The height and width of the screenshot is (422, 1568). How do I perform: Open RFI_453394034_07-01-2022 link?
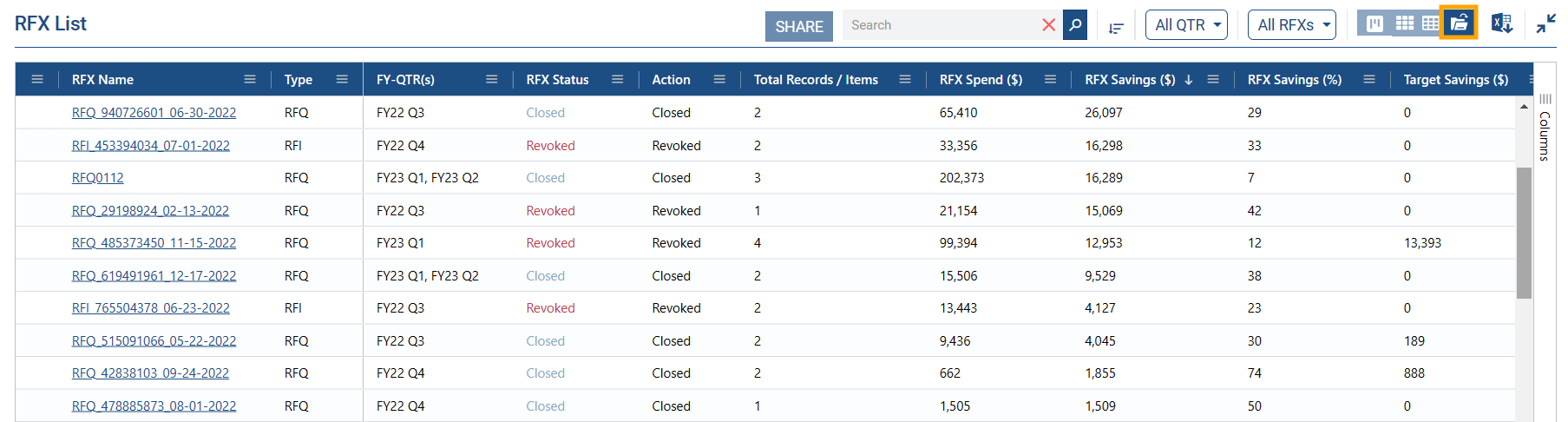[x=150, y=146]
